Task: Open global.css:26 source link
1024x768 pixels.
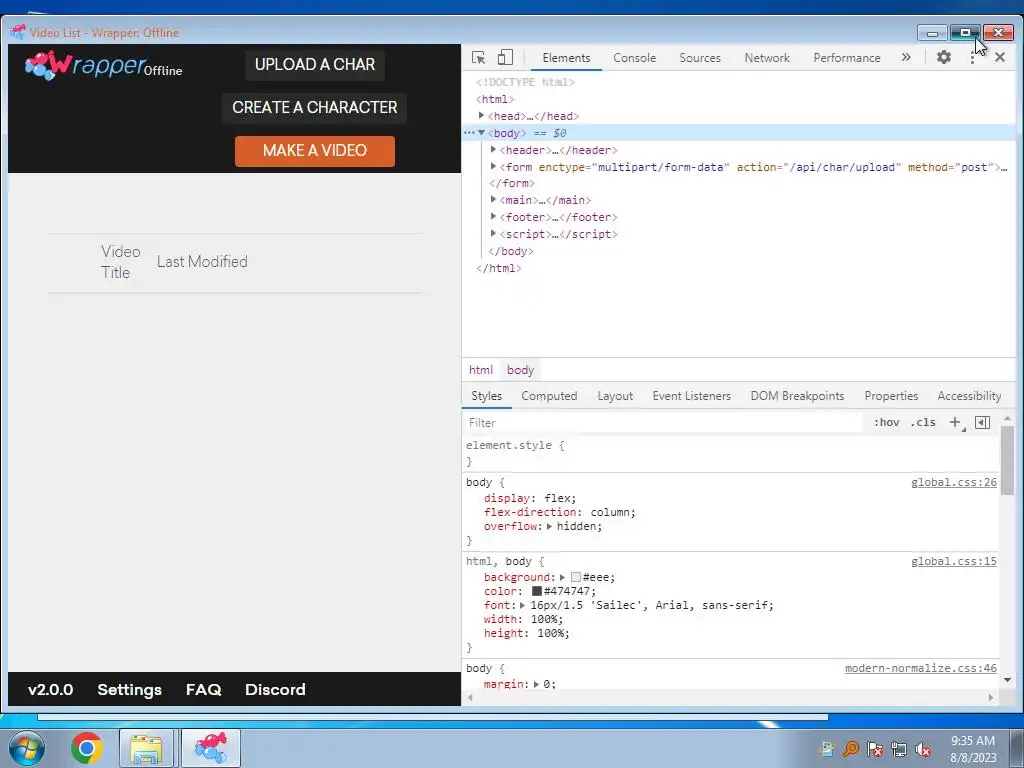Action: (x=953, y=483)
